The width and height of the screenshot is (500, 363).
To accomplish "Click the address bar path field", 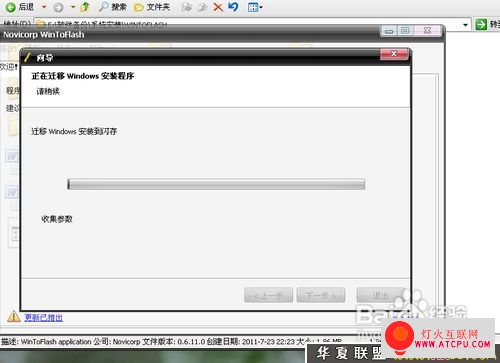I will coord(247,24).
